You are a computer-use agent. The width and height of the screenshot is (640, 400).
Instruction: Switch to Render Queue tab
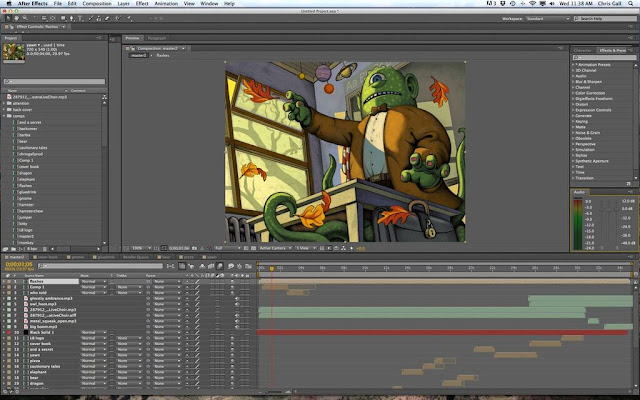point(136,257)
